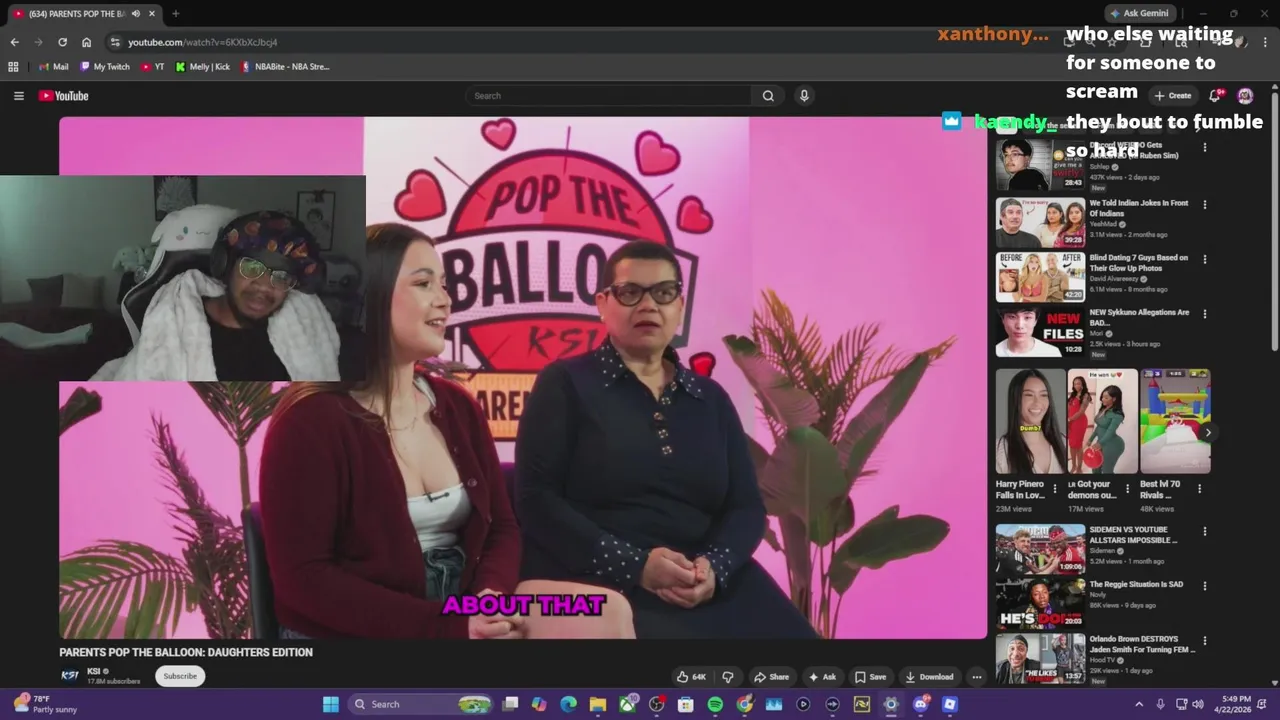View site information icon in address bar
This screenshot has width=1280, height=720.
[115, 42]
